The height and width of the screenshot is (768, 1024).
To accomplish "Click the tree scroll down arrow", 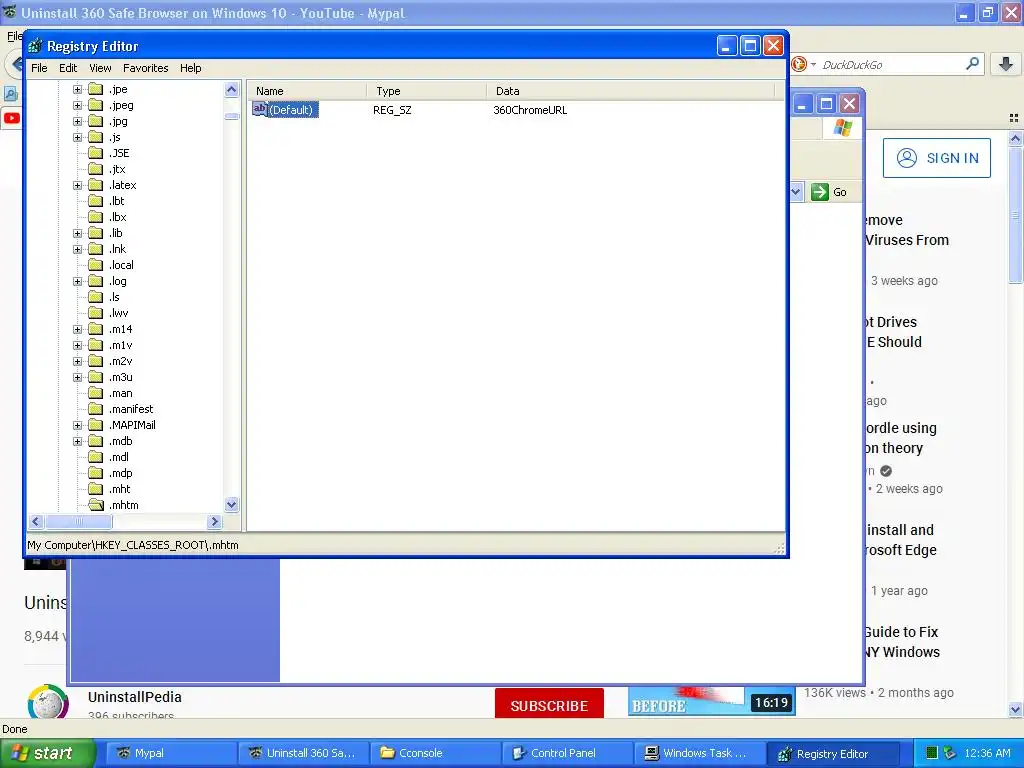I will [232, 505].
